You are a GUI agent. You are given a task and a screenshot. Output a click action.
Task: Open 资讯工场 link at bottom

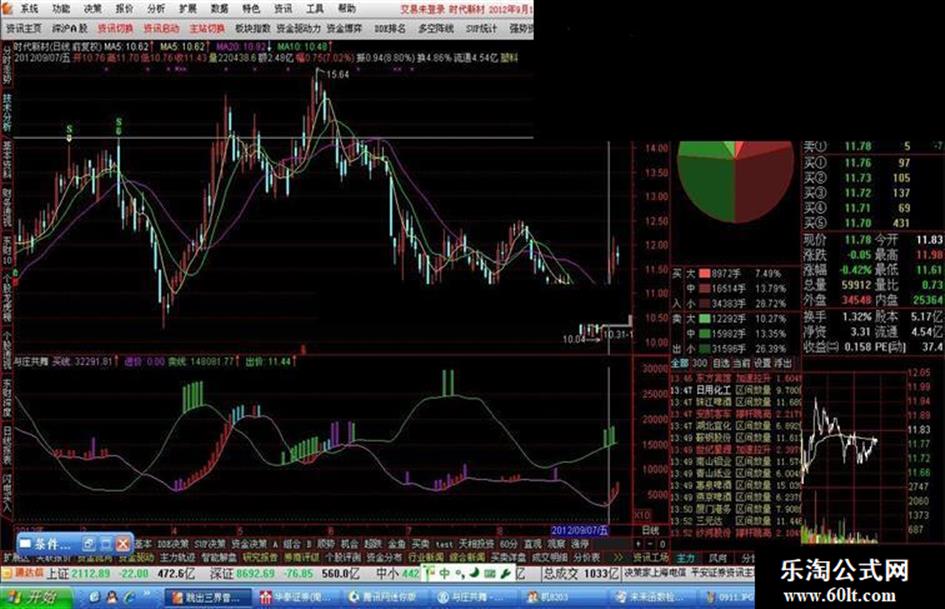point(650,558)
